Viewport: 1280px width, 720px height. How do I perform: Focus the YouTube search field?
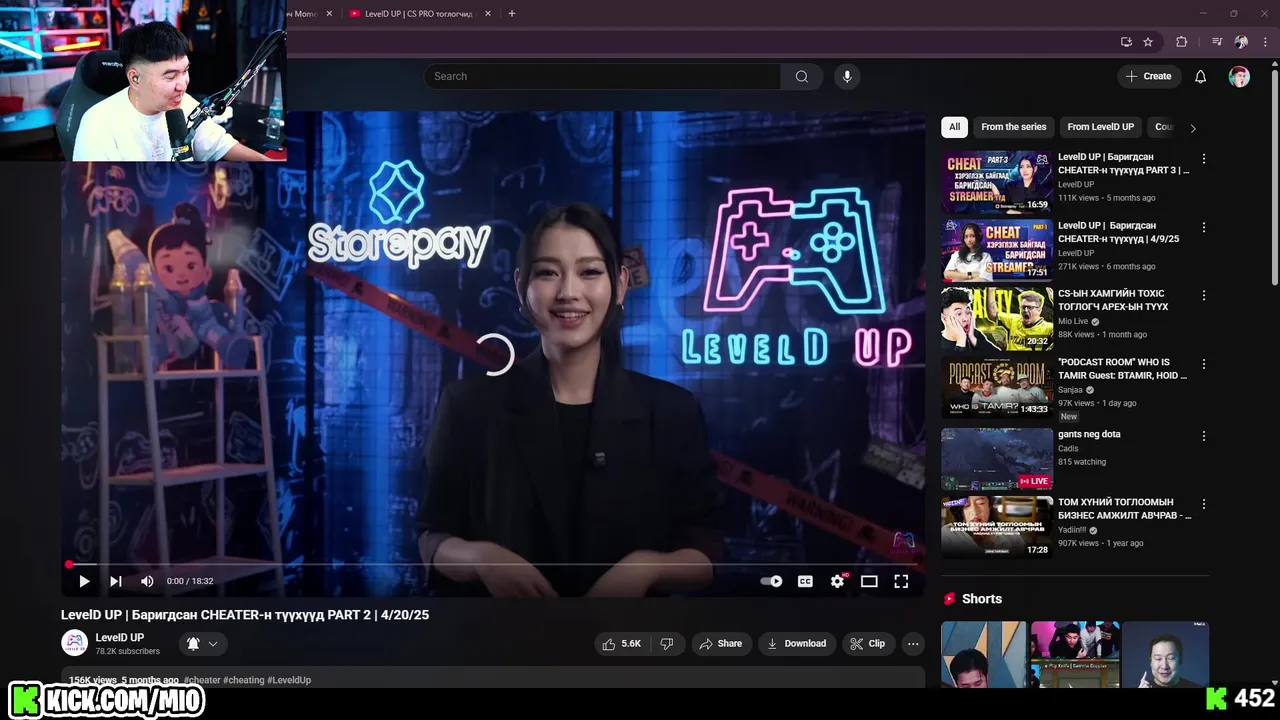pos(602,76)
